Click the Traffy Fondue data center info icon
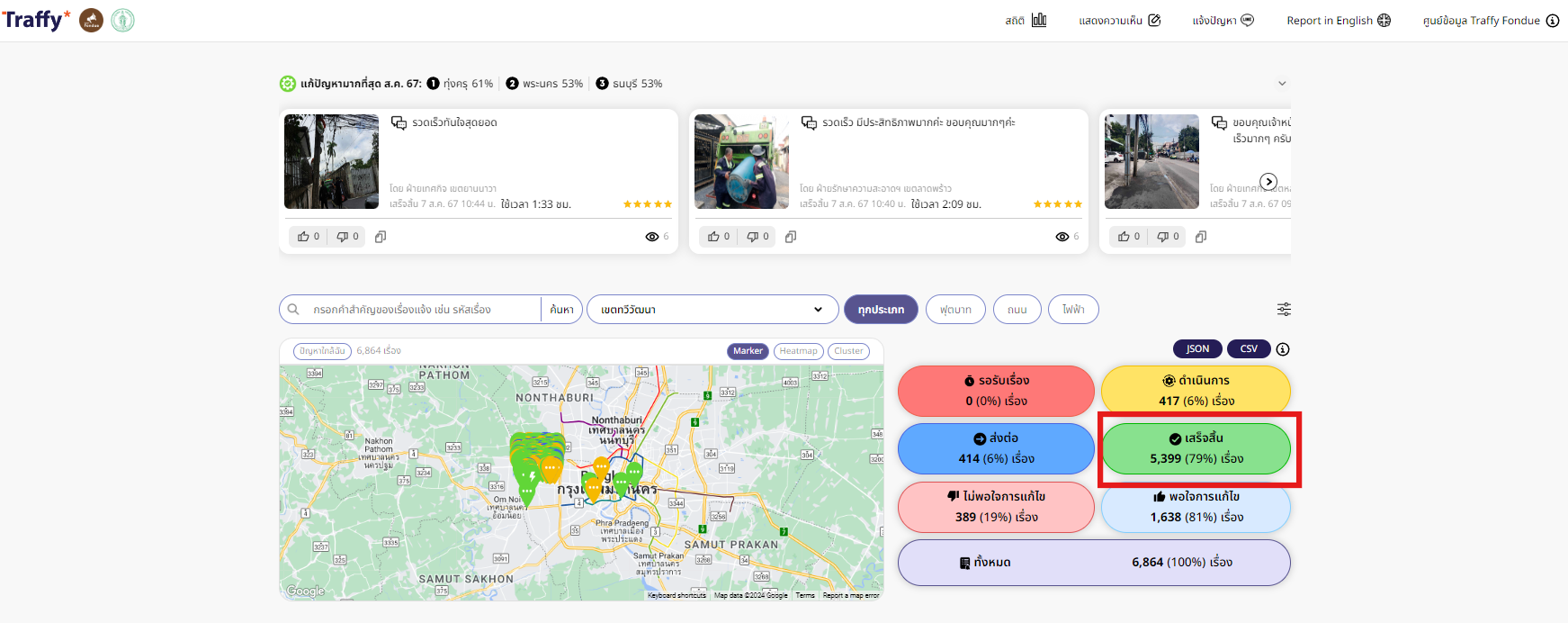Screen dimensions: 1568x623 click(1552, 21)
